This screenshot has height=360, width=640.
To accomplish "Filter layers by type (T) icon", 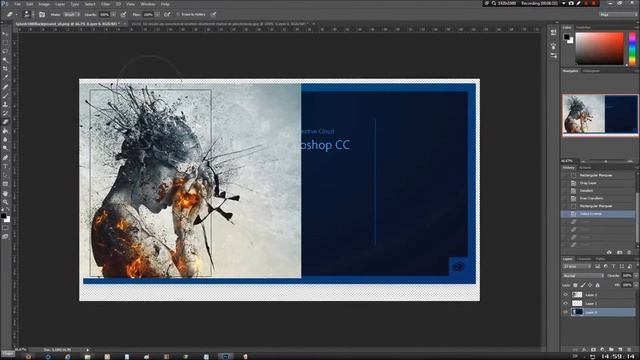I will pyautogui.click(x=613, y=267).
